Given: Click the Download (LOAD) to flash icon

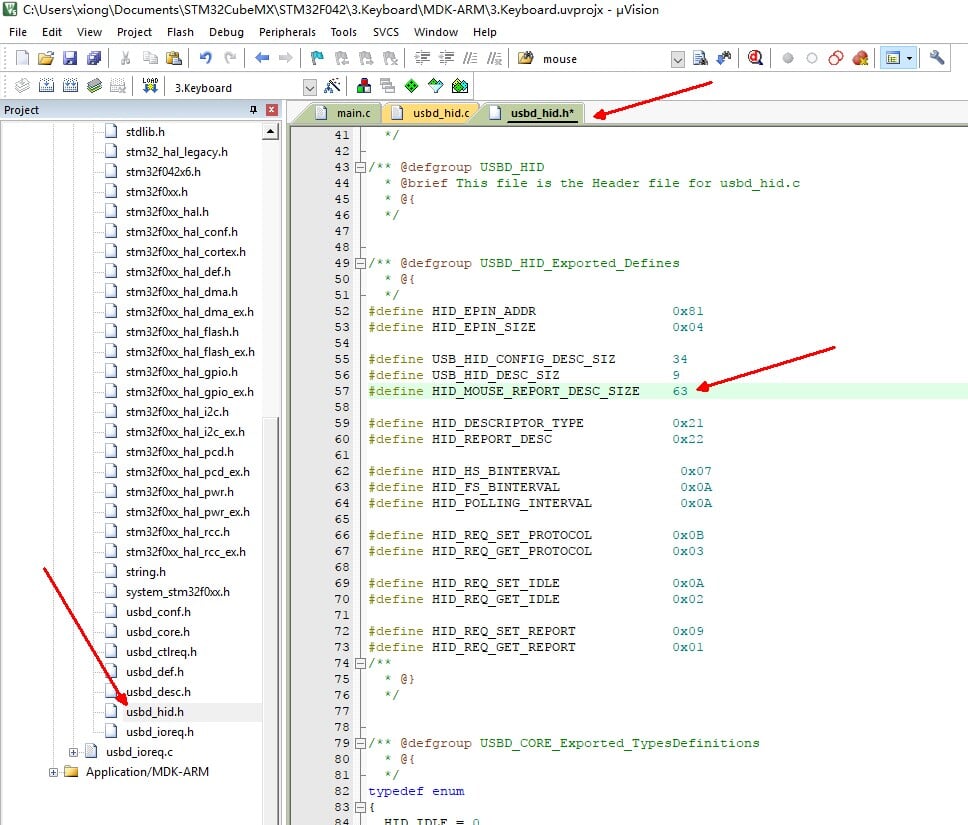Looking at the screenshot, I should pos(150,86).
